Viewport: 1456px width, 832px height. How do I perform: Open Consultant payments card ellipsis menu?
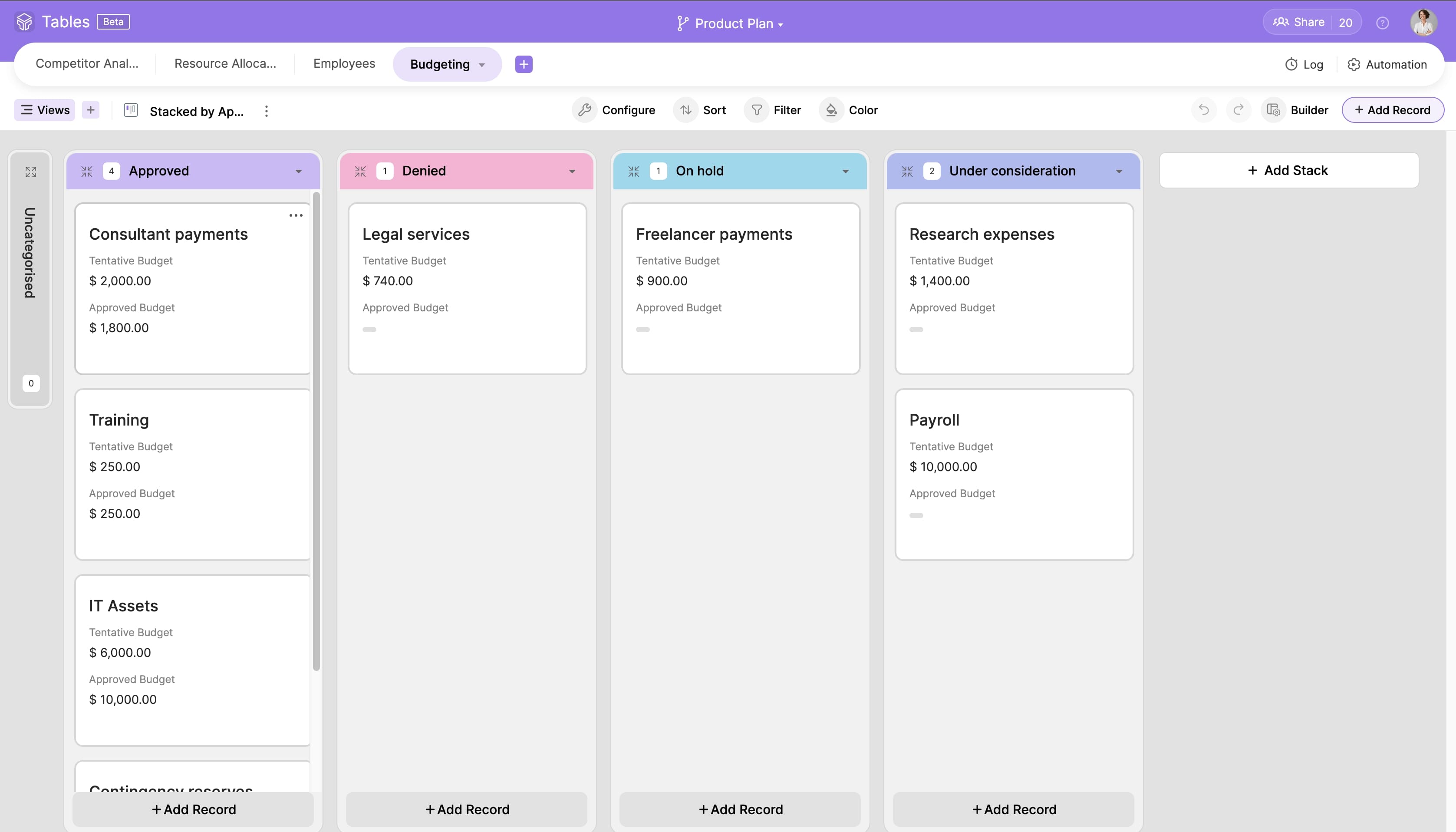(x=296, y=215)
